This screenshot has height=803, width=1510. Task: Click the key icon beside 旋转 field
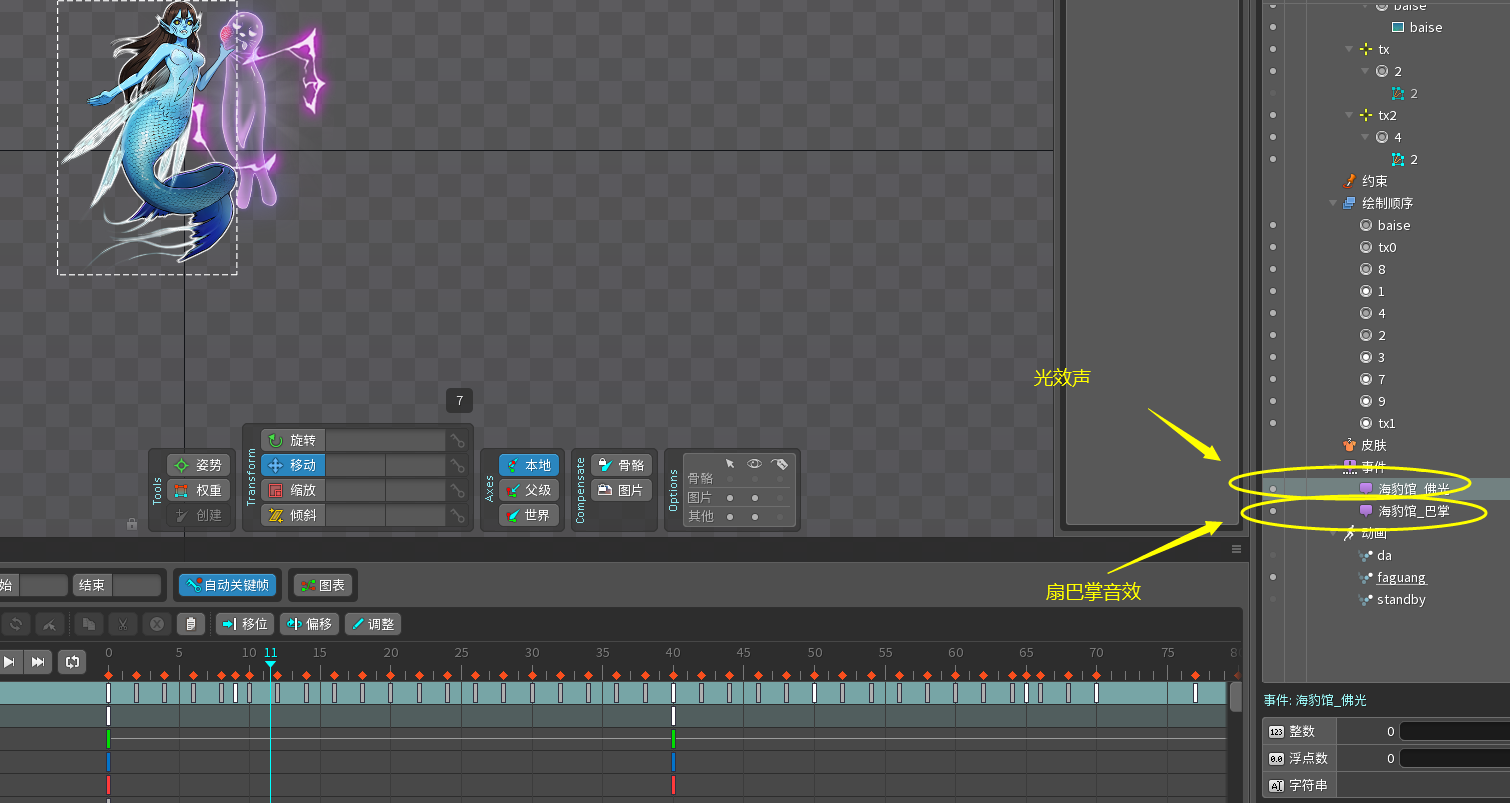point(457,440)
